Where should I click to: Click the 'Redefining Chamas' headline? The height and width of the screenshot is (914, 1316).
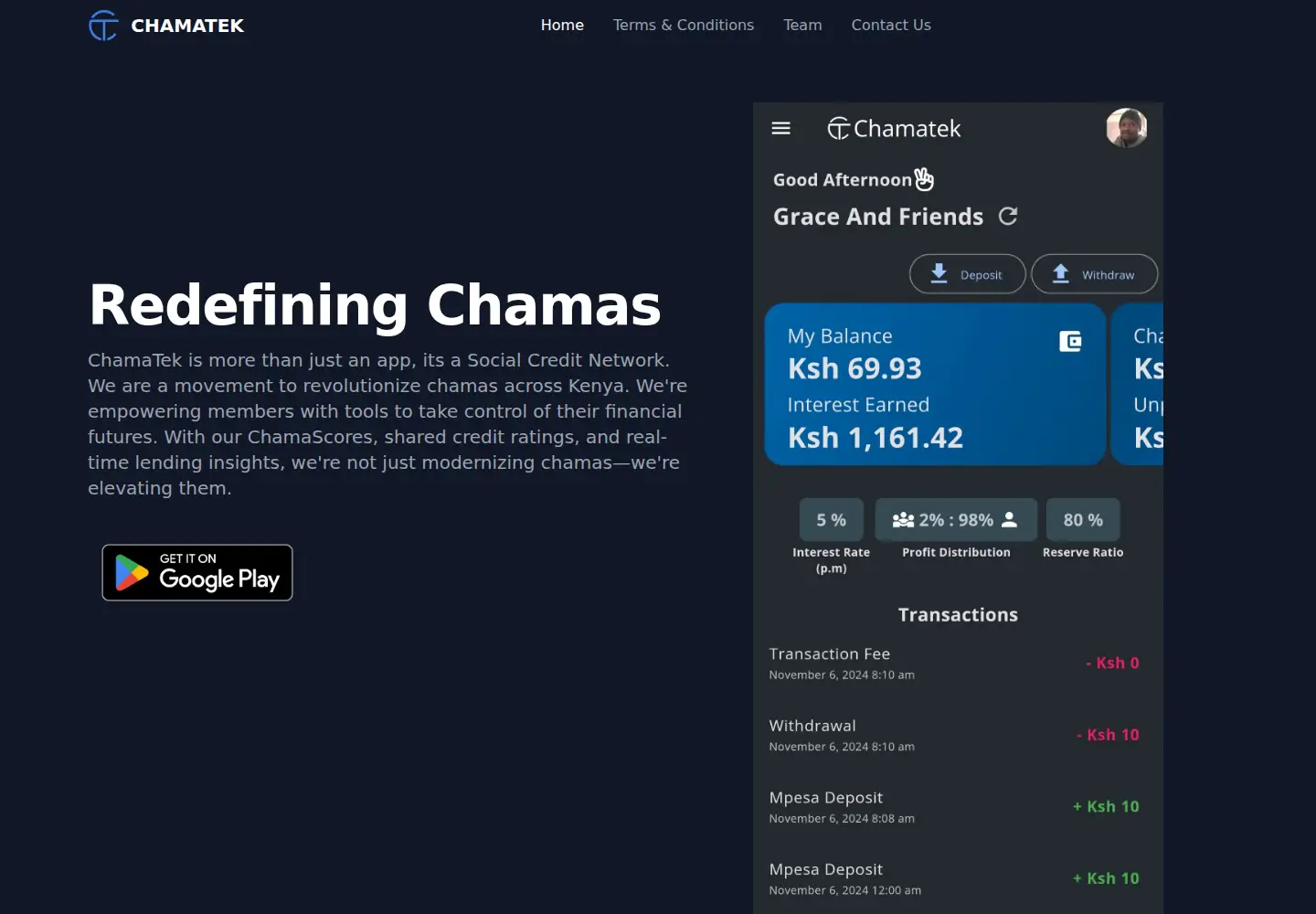375,305
